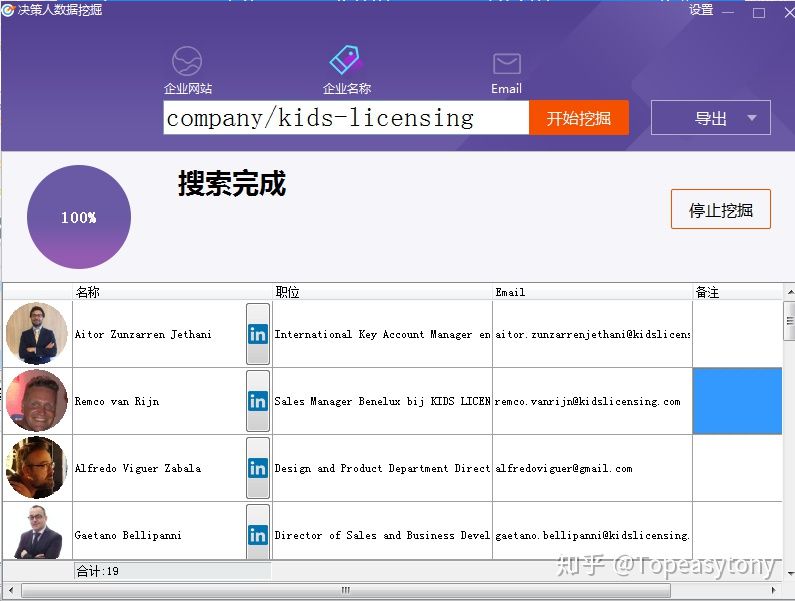Select email aitor.zunzarrenjethani@kidslicens cell

592,334
